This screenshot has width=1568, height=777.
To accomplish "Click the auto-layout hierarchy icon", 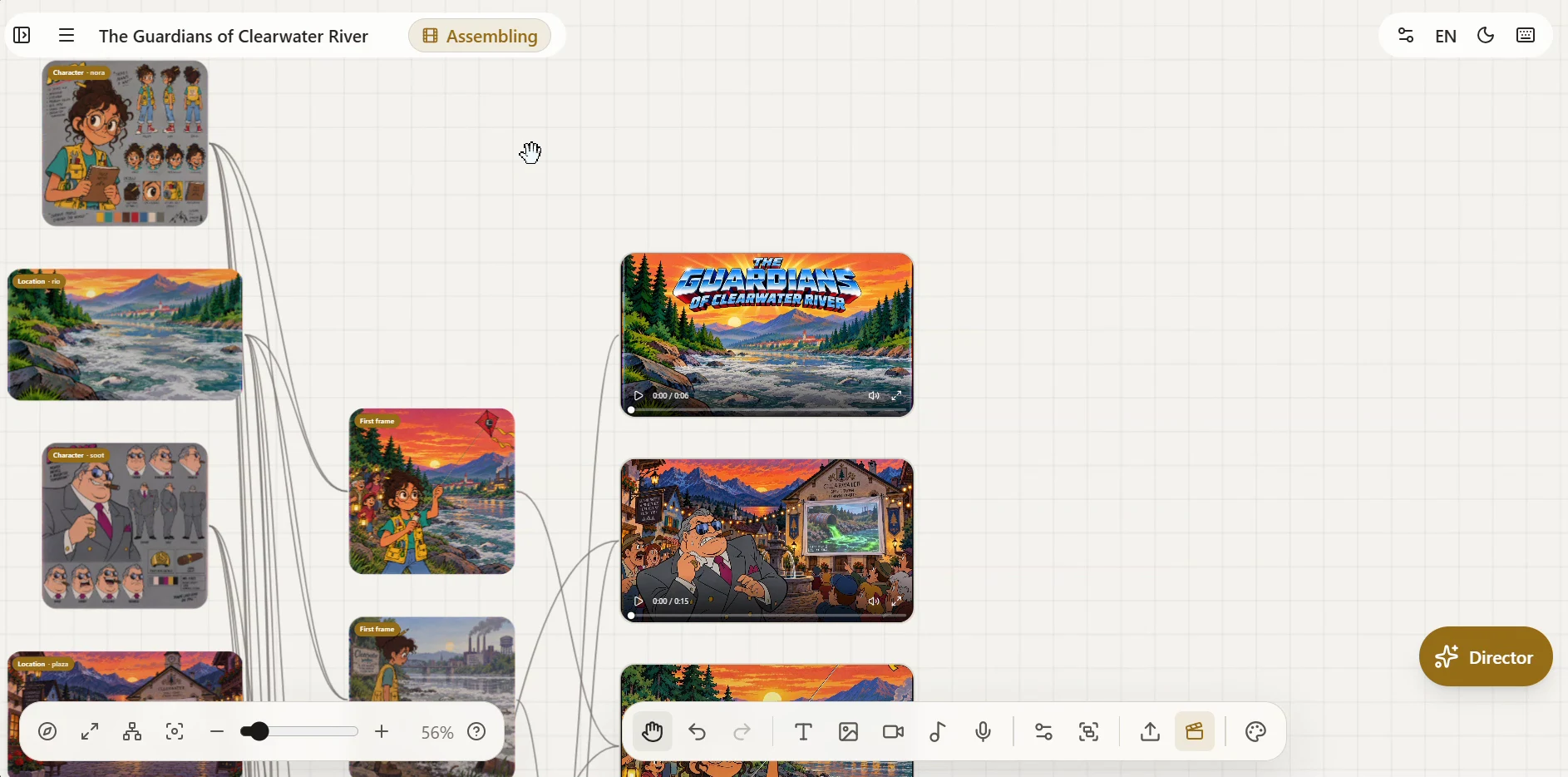I will coord(132,732).
